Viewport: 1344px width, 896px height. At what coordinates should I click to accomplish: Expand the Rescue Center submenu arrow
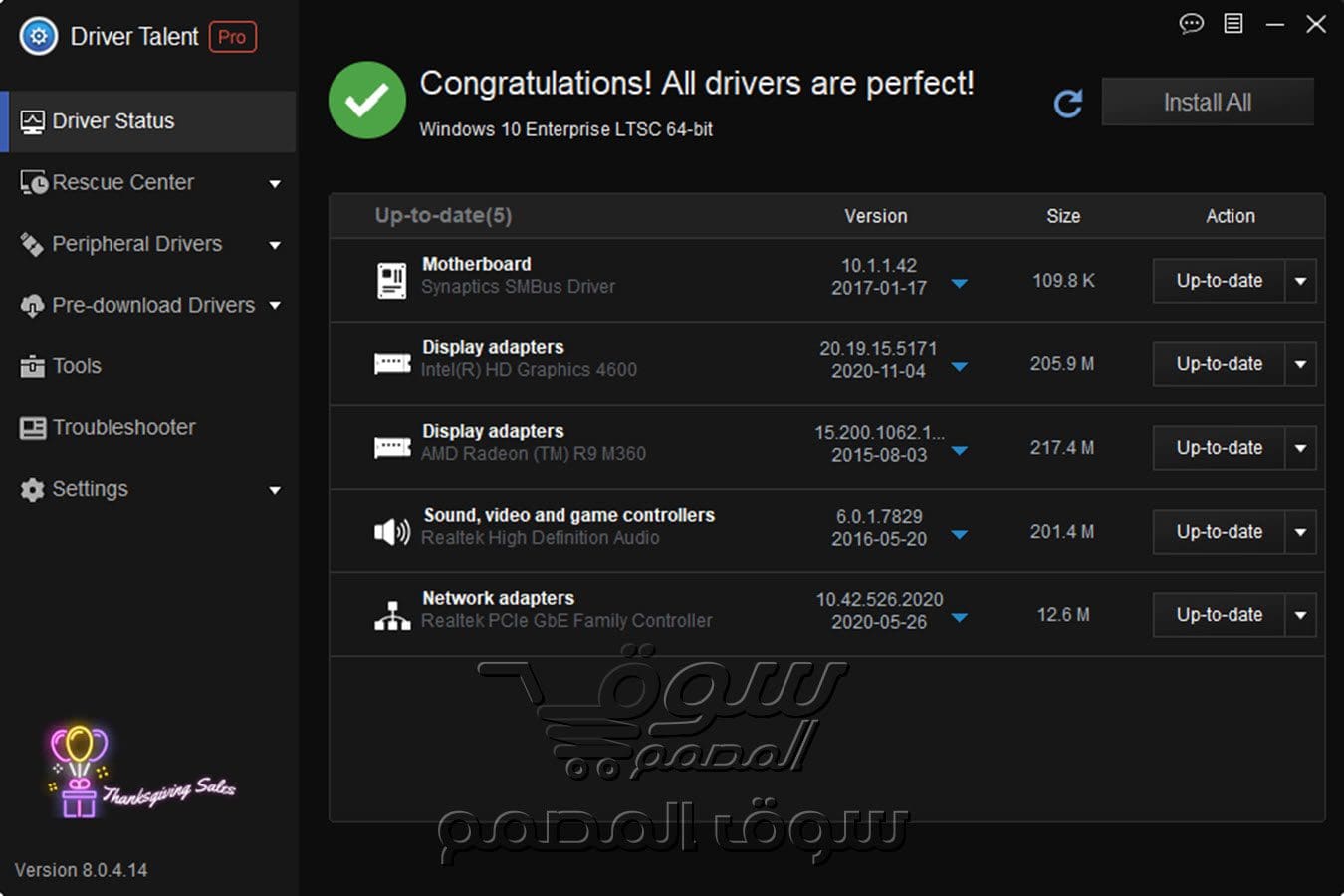click(x=275, y=184)
